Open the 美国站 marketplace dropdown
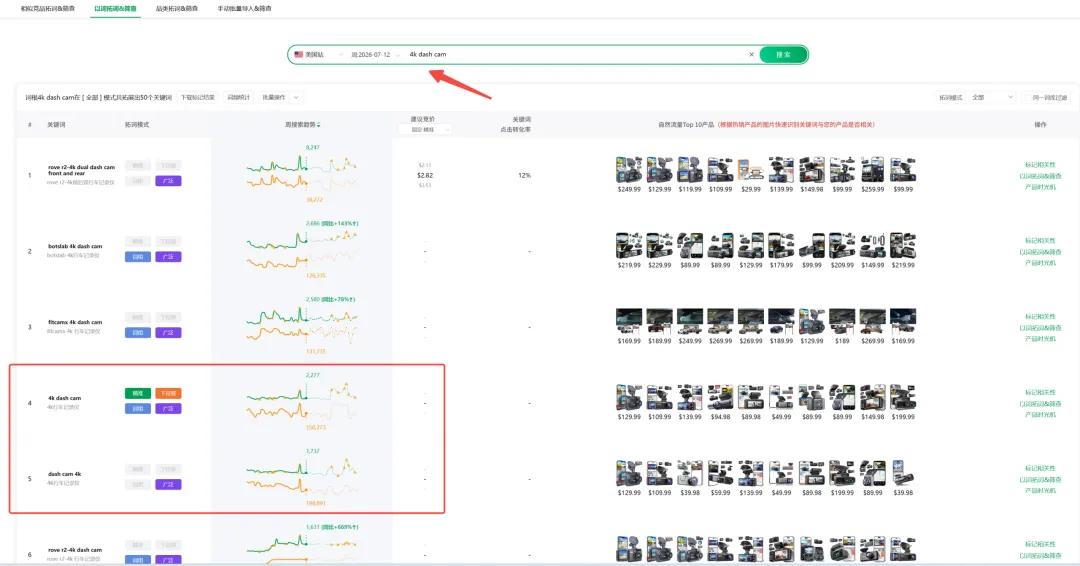 (x=318, y=54)
